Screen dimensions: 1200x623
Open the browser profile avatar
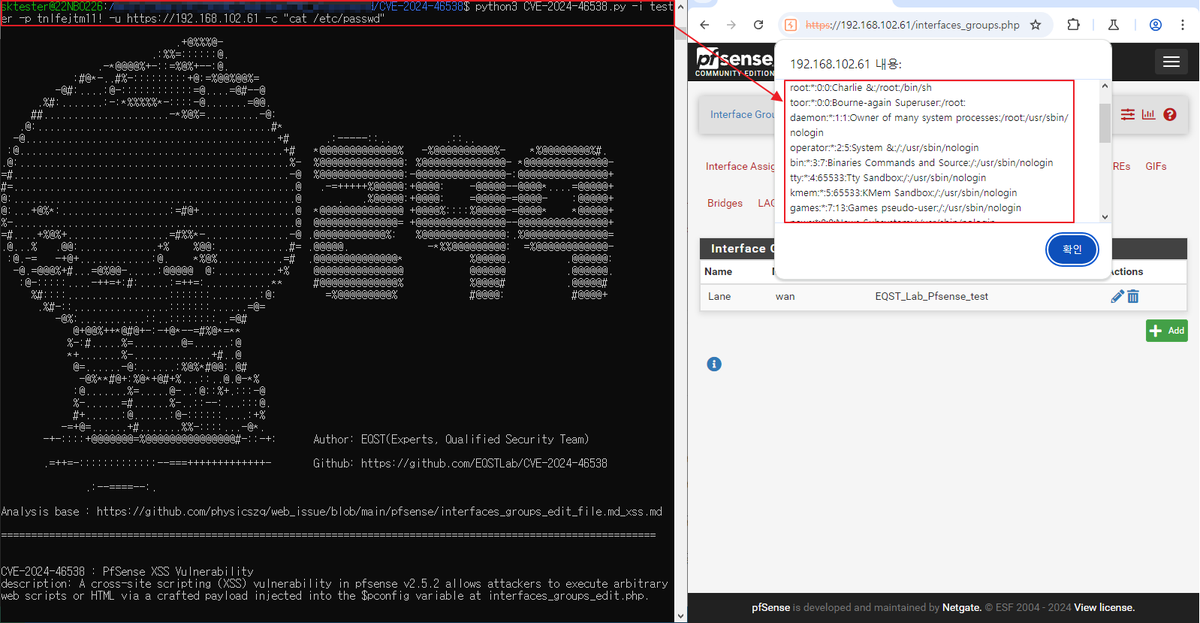coord(1156,25)
